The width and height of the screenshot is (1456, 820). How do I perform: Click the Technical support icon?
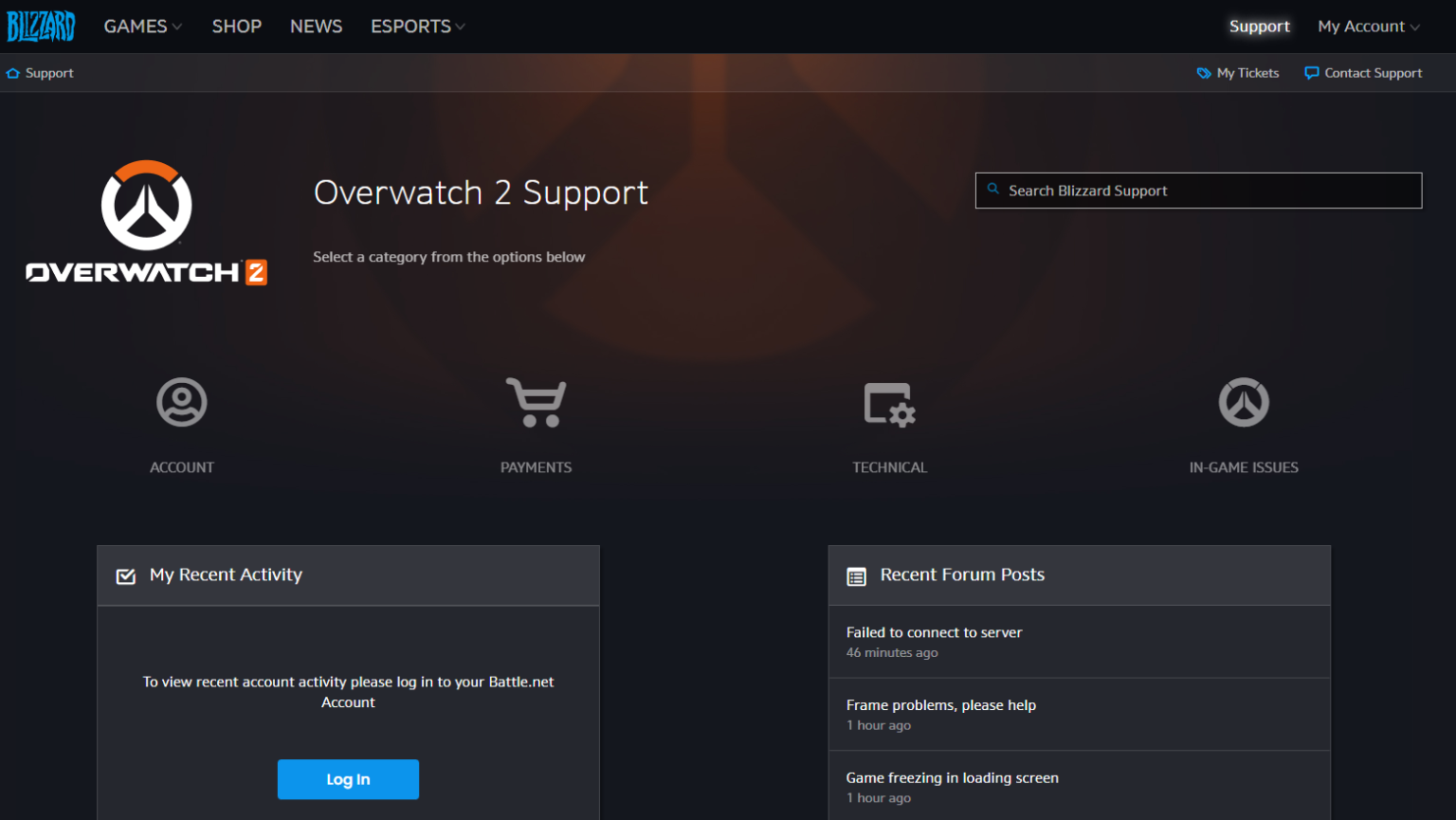tap(889, 402)
